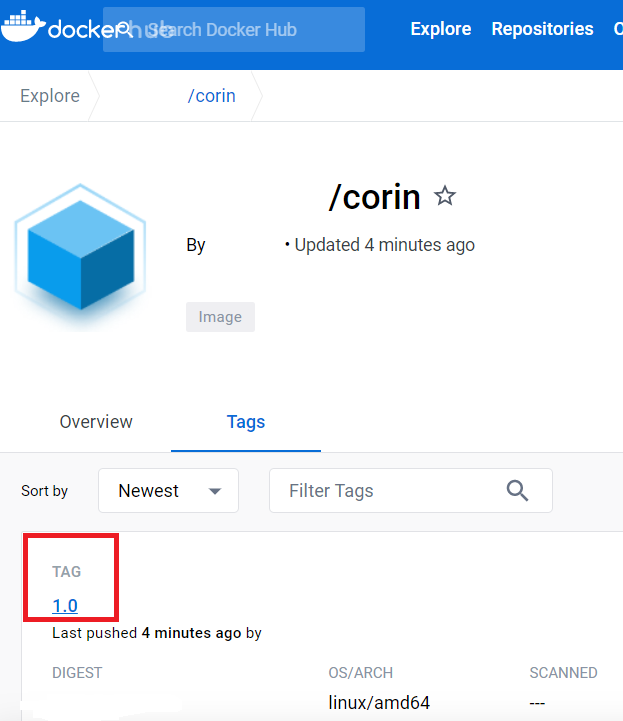The height and width of the screenshot is (721, 623).
Task: Click the Search Docker Hub field
Action: tap(234, 29)
